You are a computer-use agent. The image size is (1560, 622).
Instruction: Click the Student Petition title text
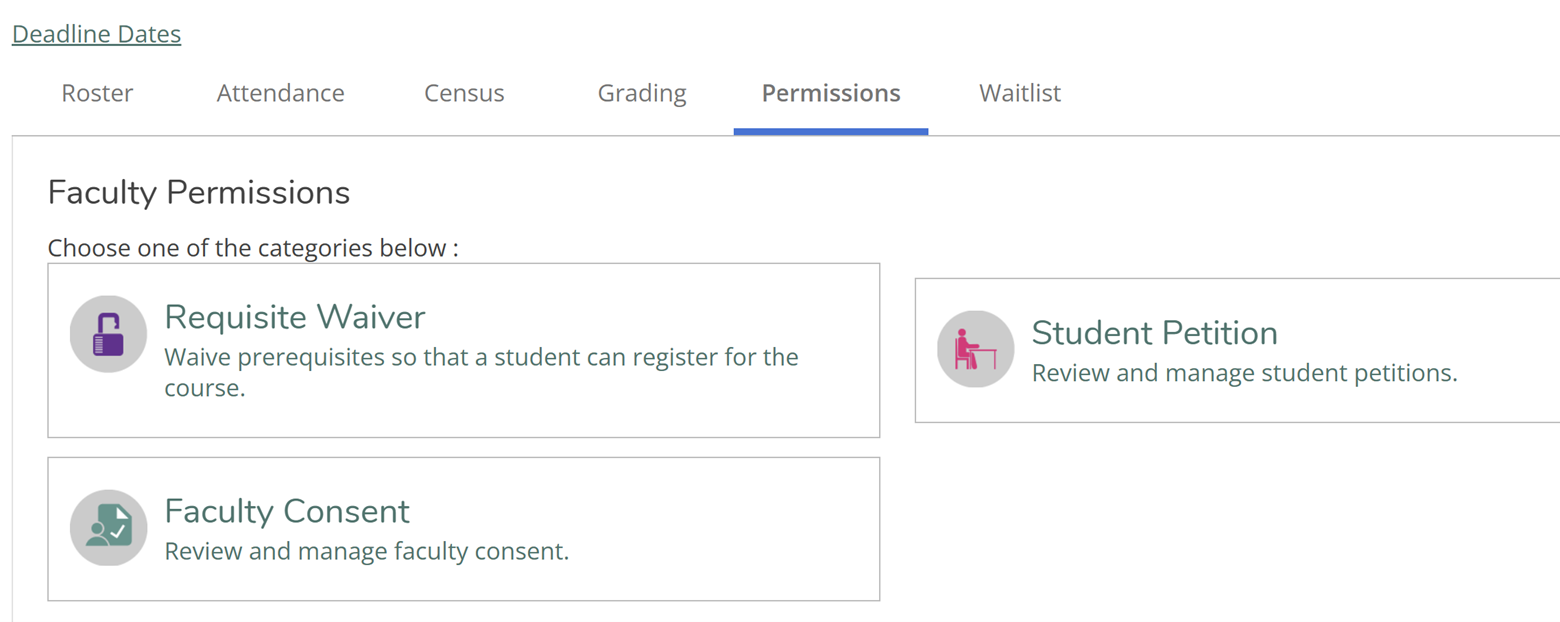coord(1154,333)
